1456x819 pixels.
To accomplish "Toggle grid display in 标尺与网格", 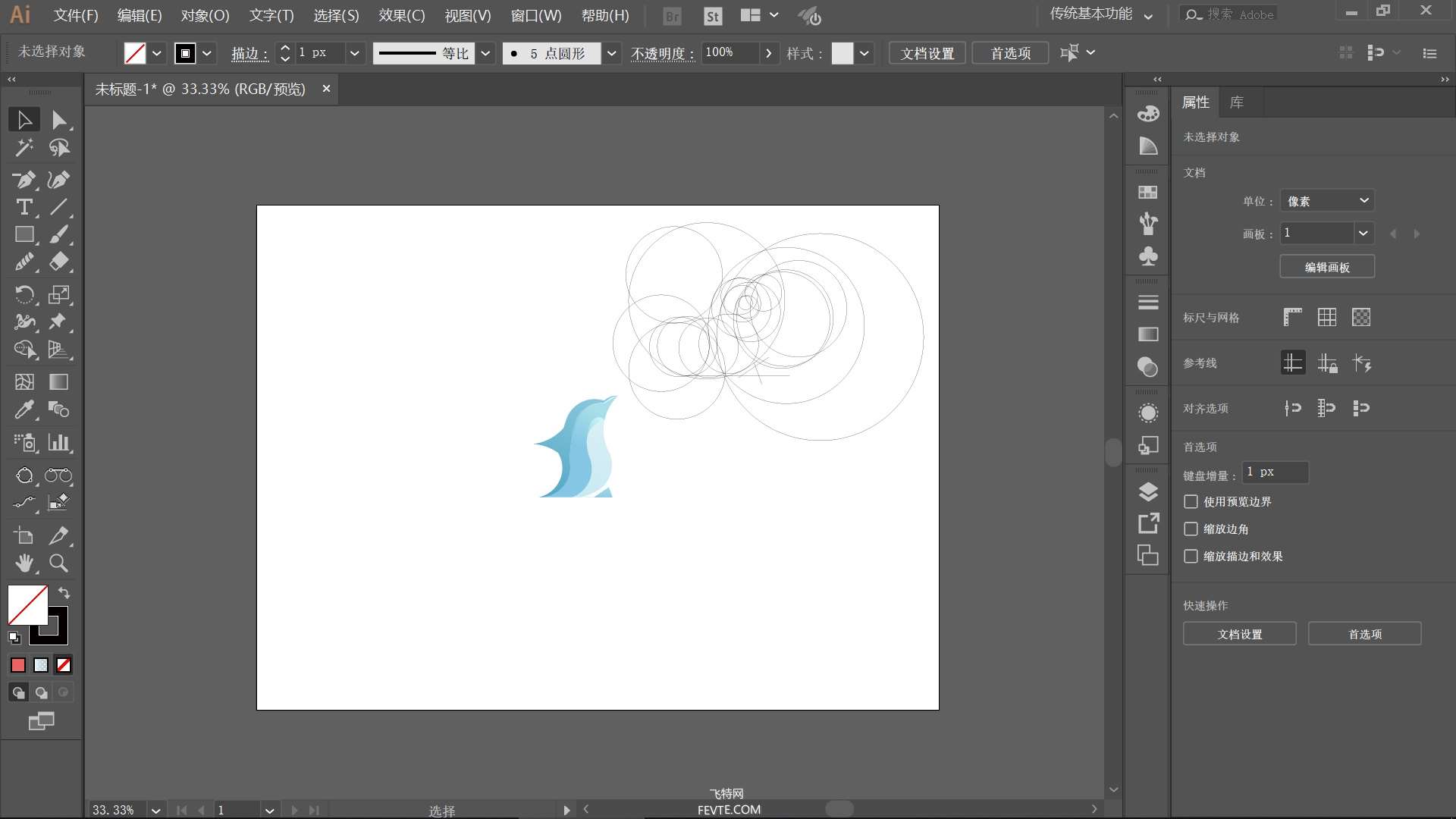I will click(1326, 317).
